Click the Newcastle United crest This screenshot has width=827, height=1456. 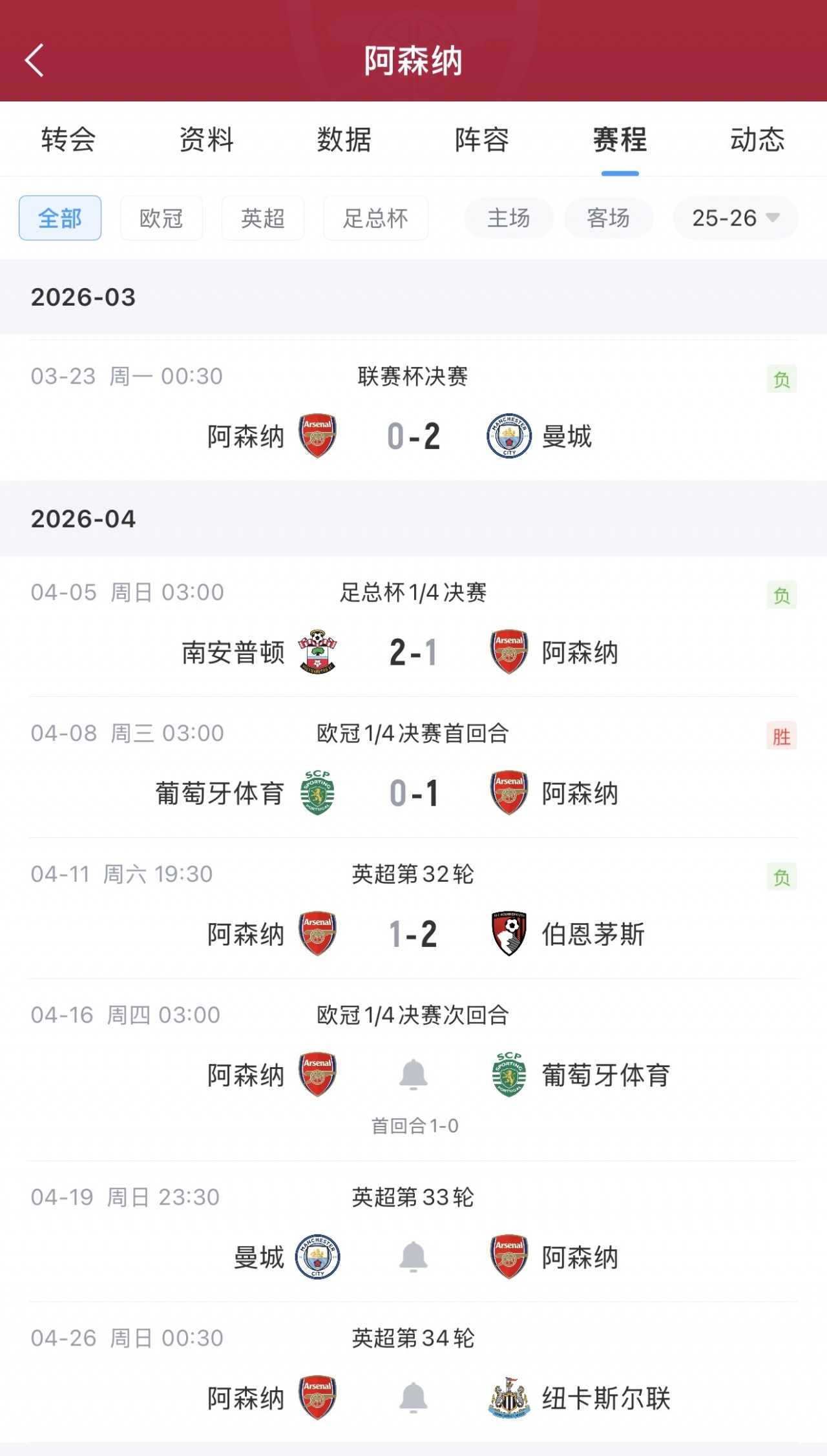click(x=509, y=1398)
